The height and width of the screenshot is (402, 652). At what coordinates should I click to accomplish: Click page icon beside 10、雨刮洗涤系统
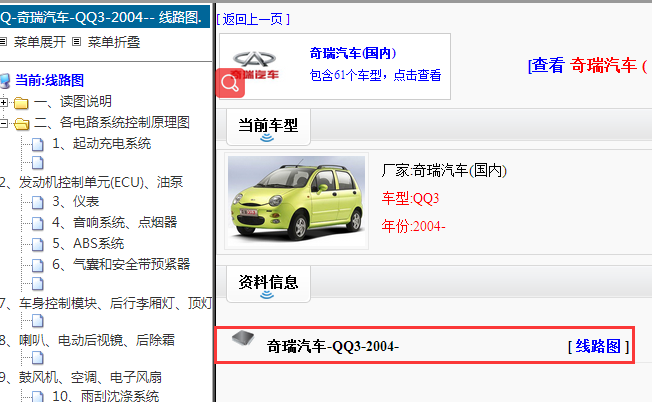coord(38,397)
